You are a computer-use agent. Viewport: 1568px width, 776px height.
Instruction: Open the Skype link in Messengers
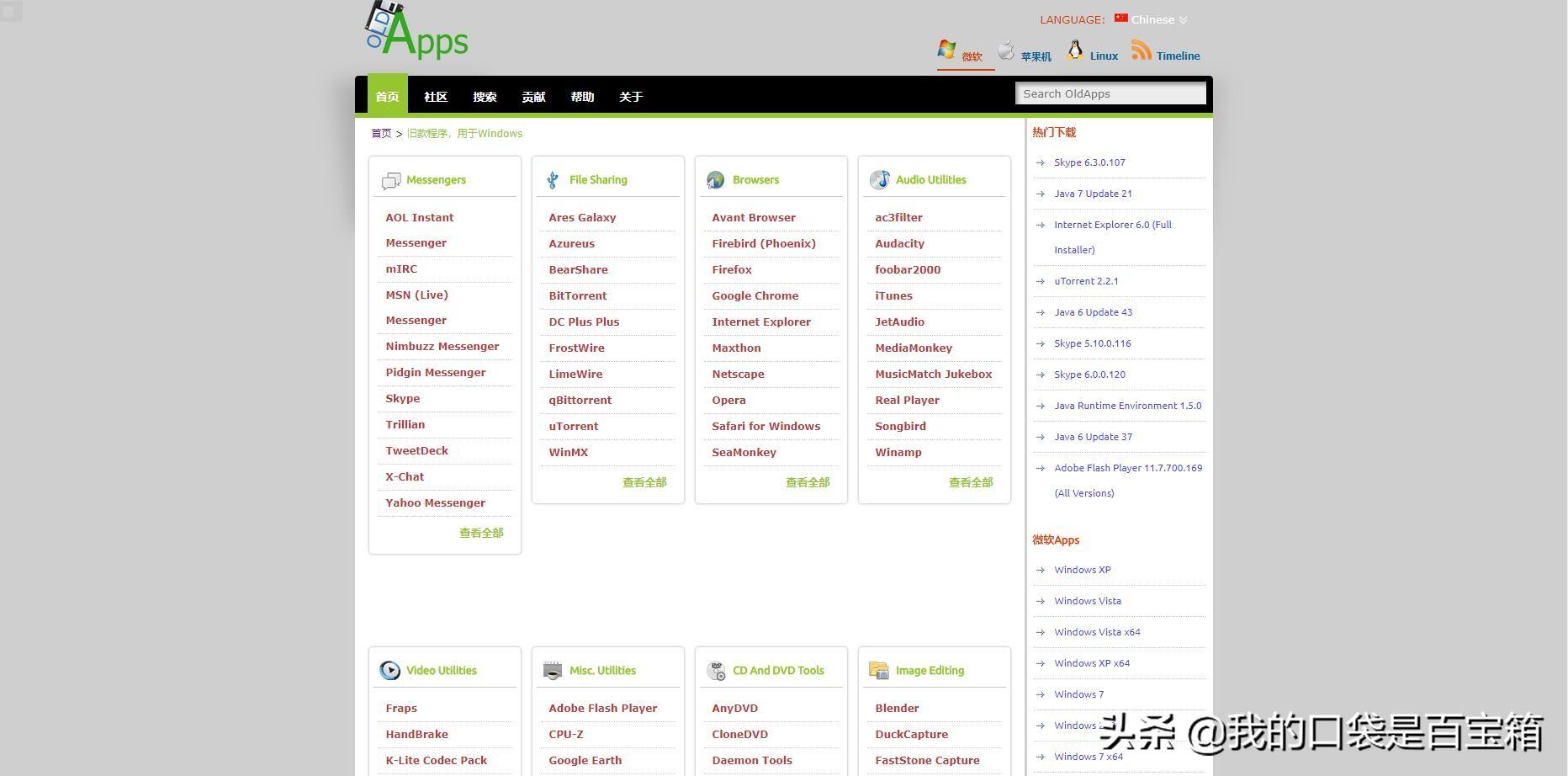[x=403, y=398]
